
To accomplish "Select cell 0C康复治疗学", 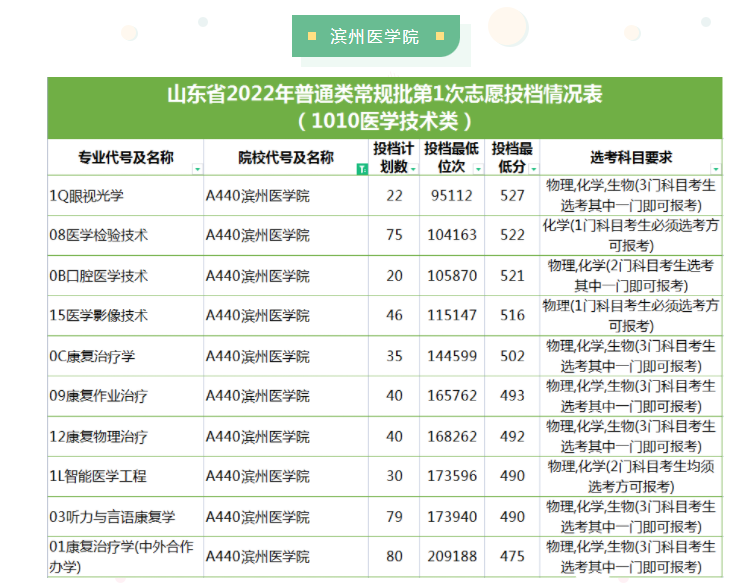I will 125,356.
